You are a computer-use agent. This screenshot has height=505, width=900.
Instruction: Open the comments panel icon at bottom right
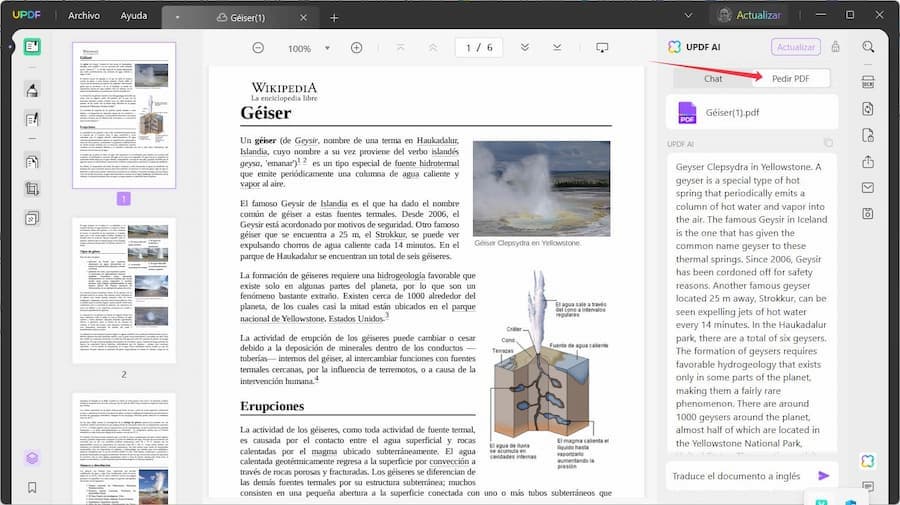pos(868,487)
